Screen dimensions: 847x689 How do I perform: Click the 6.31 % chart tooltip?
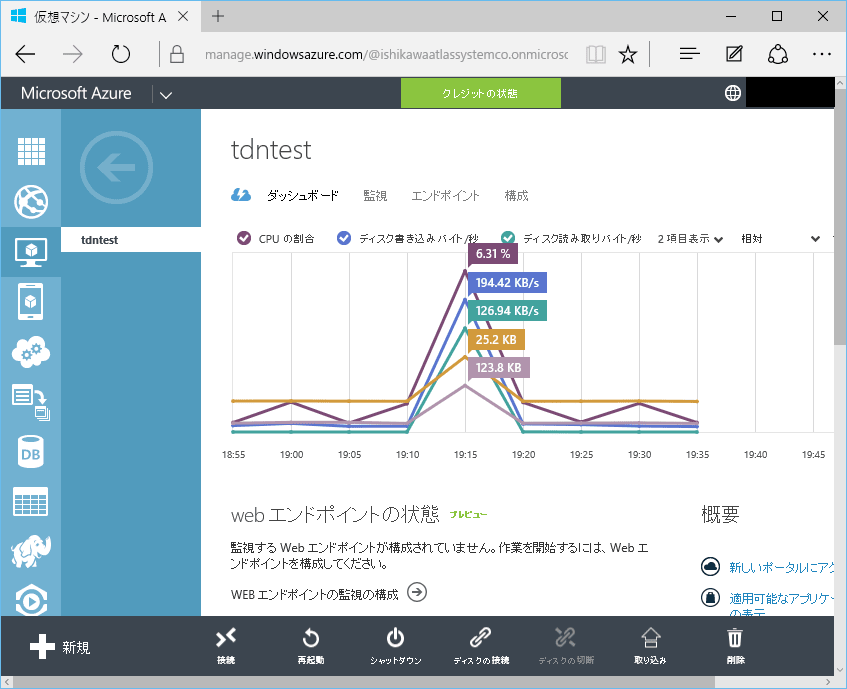493,253
